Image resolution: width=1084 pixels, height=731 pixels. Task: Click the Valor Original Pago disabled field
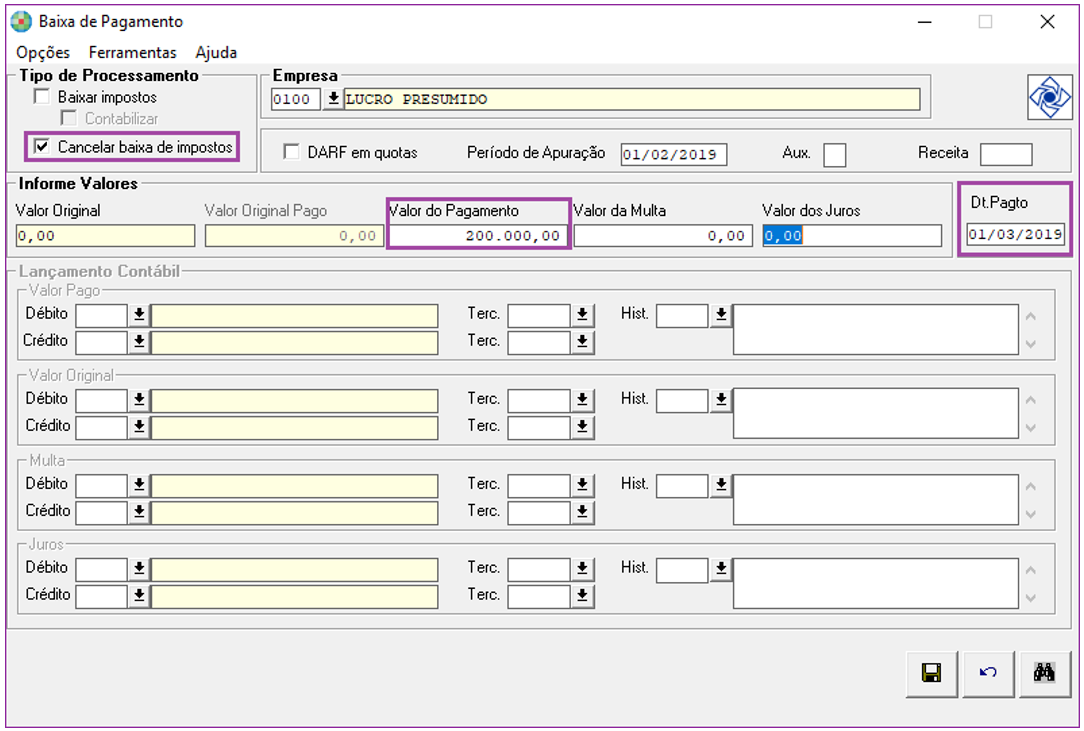[294, 236]
